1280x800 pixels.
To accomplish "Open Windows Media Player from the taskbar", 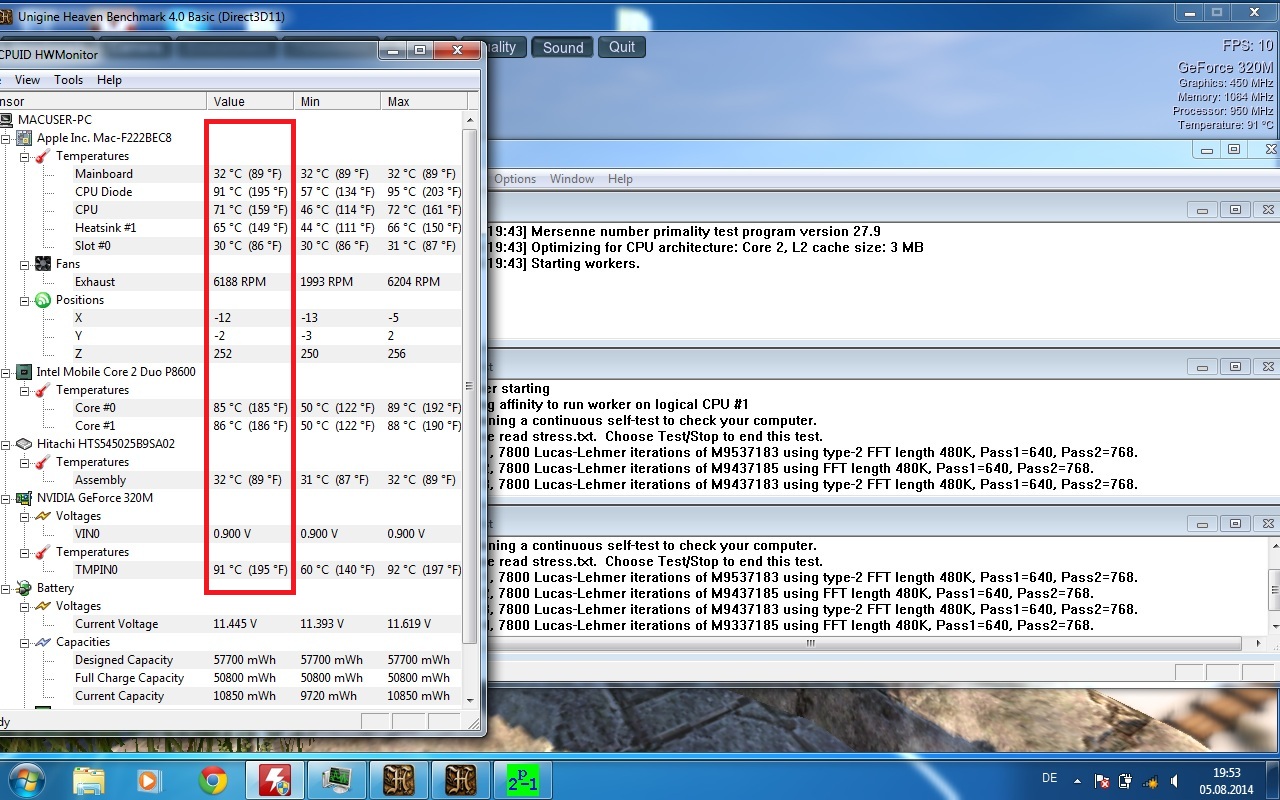I will [150, 780].
